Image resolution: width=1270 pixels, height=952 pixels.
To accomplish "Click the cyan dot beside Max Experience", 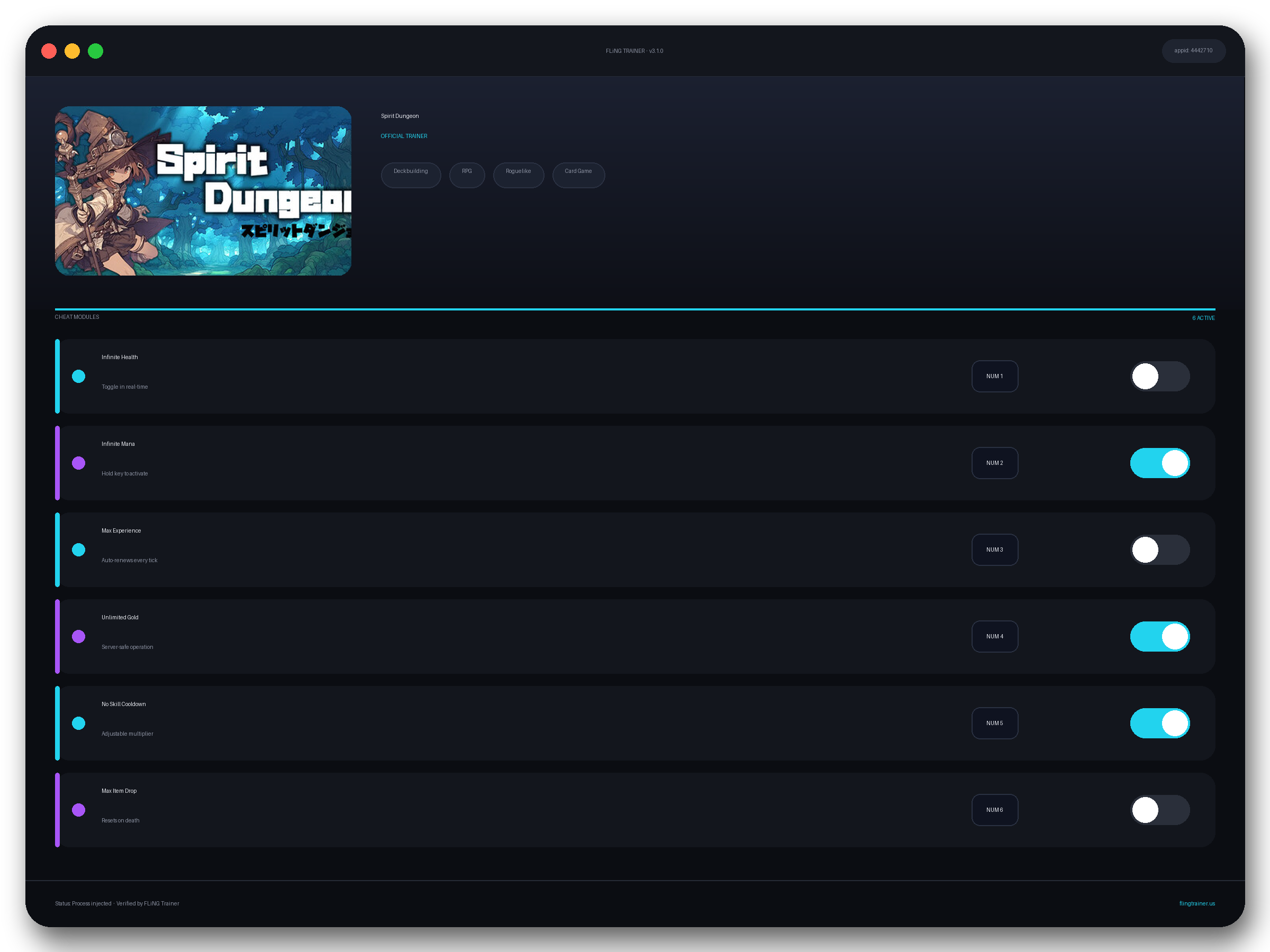I will click(x=79, y=550).
